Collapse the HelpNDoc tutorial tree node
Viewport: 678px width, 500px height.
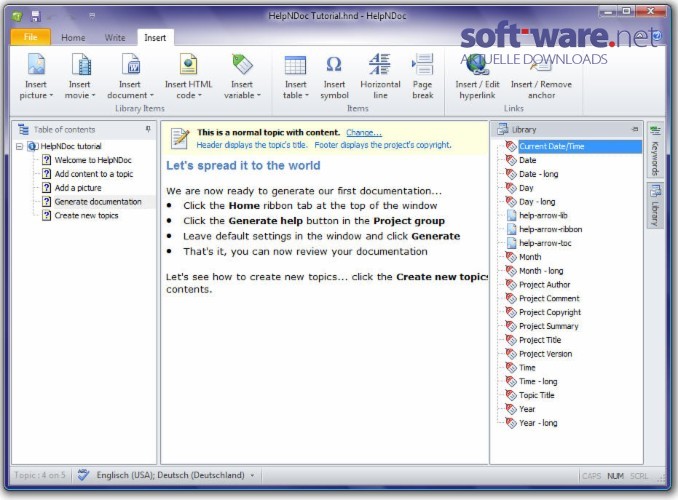click(x=19, y=147)
